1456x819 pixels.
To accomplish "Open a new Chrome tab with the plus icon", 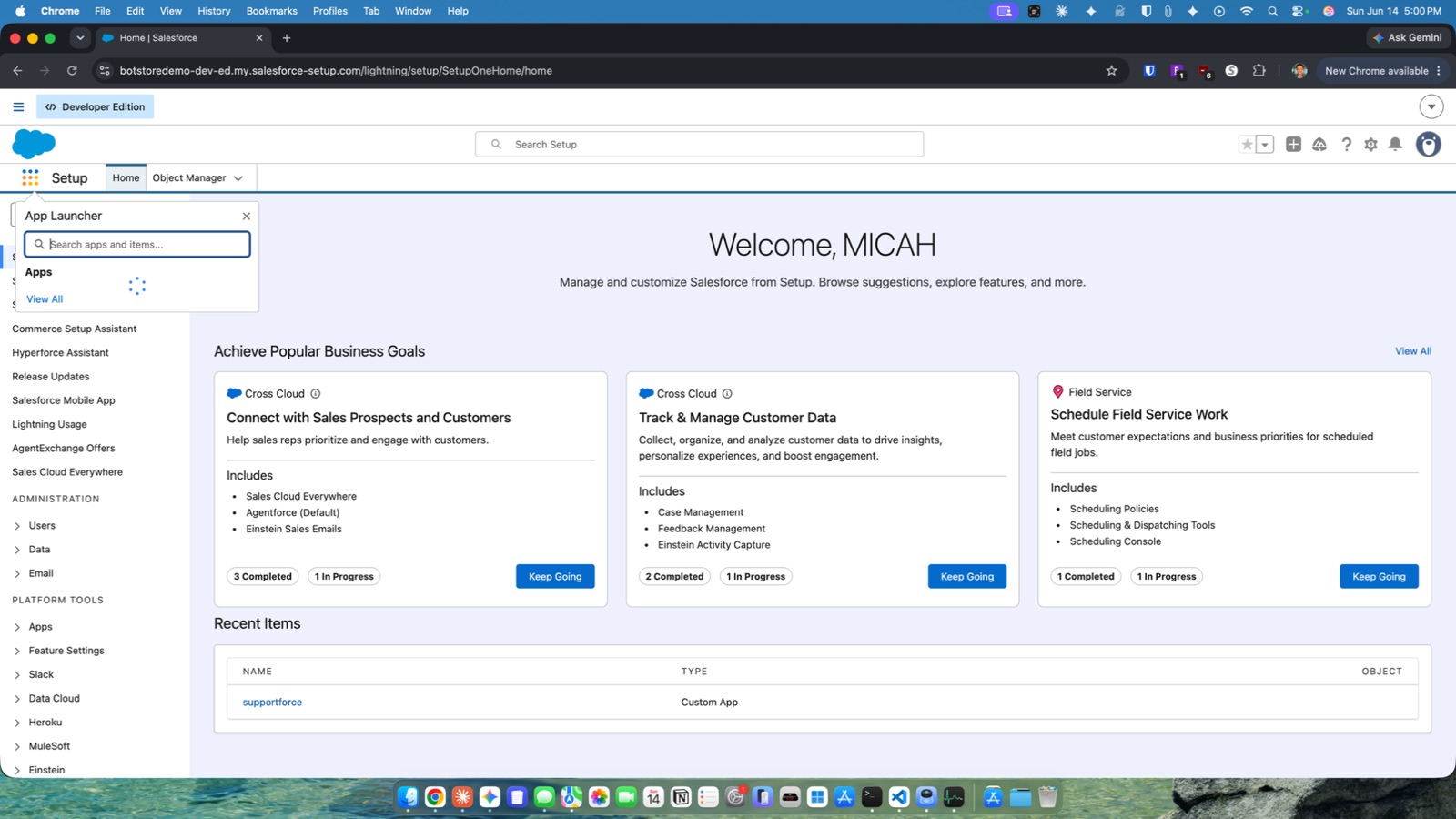I will click(x=287, y=38).
